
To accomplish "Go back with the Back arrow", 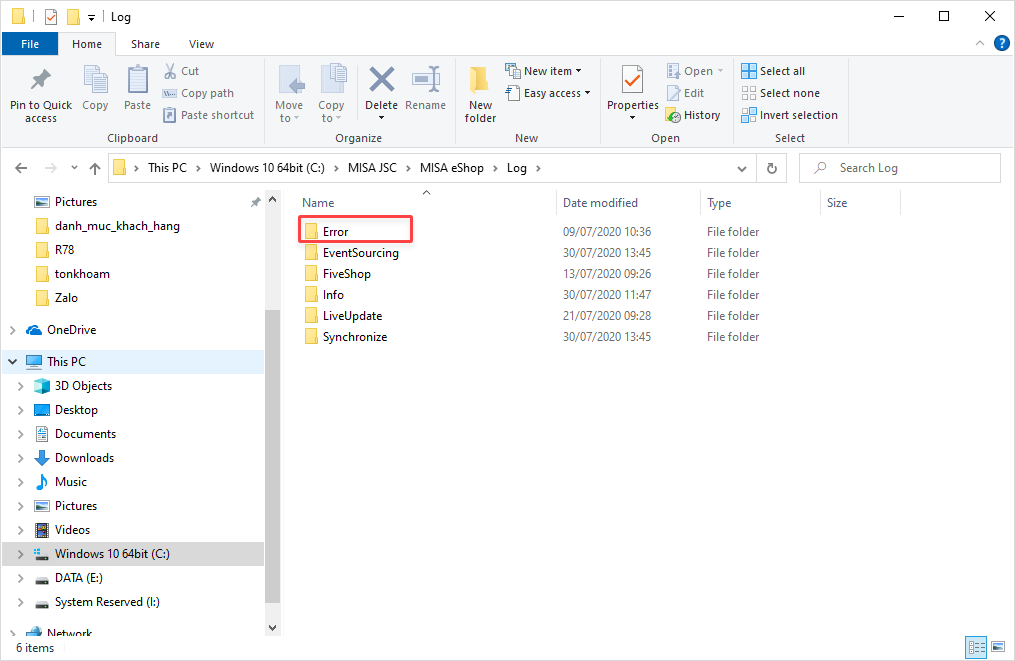I will tap(21, 168).
